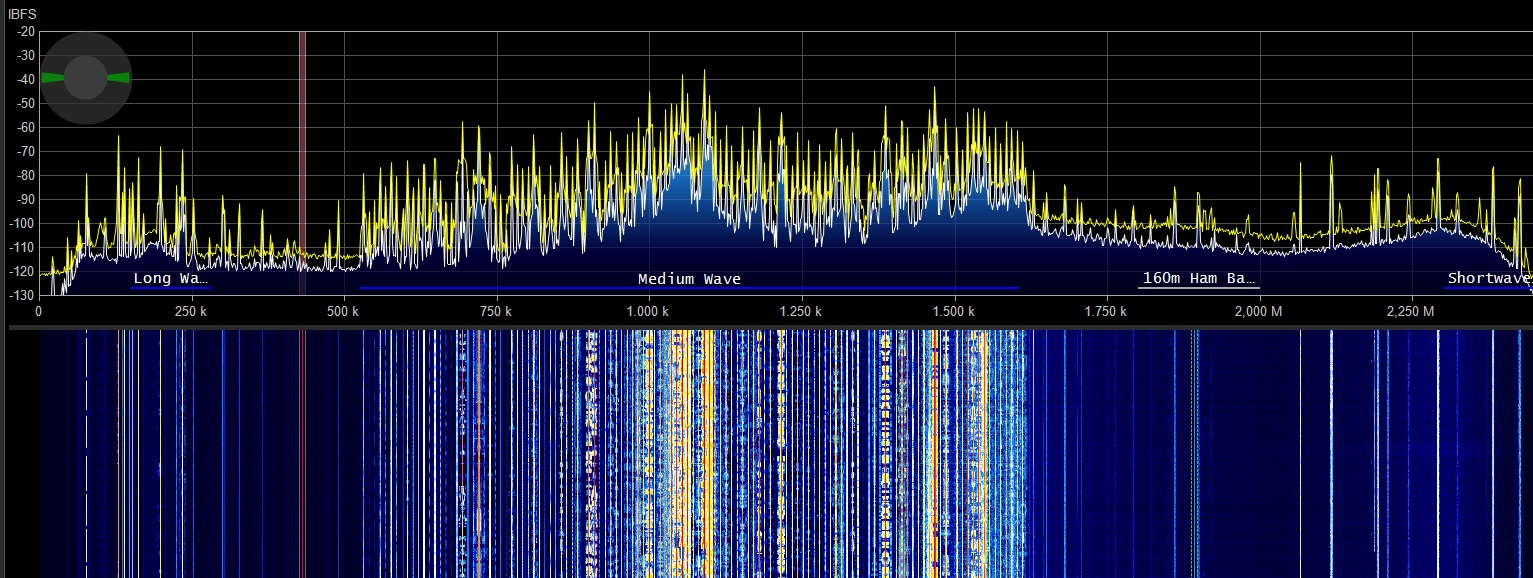Click the -130 level on dBFS scale
The height and width of the screenshot is (578, 1533).
pyautogui.click(x=24, y=295)
